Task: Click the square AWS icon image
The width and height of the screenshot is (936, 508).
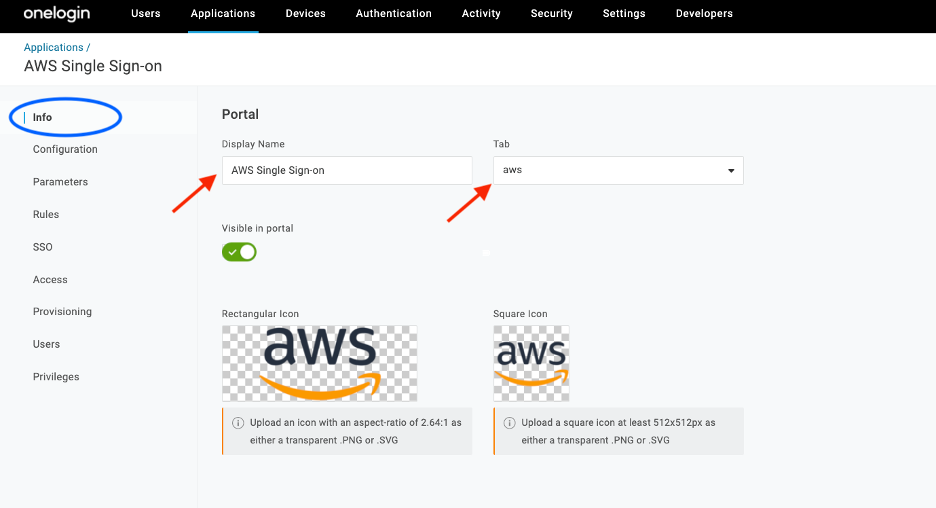Action: (x=531, y=363)
